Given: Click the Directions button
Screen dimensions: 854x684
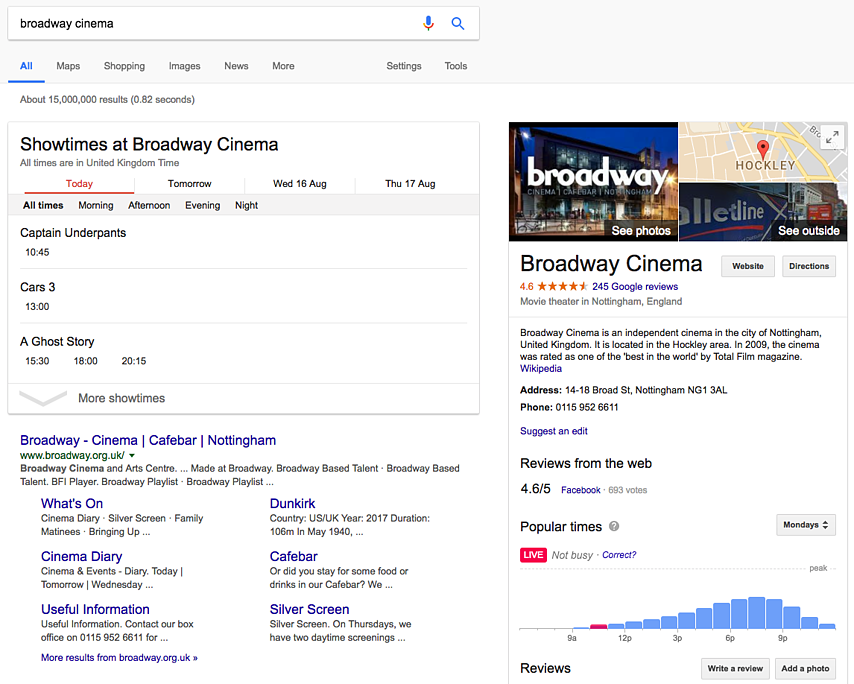Looking at the screenshot, I should 809,266.
